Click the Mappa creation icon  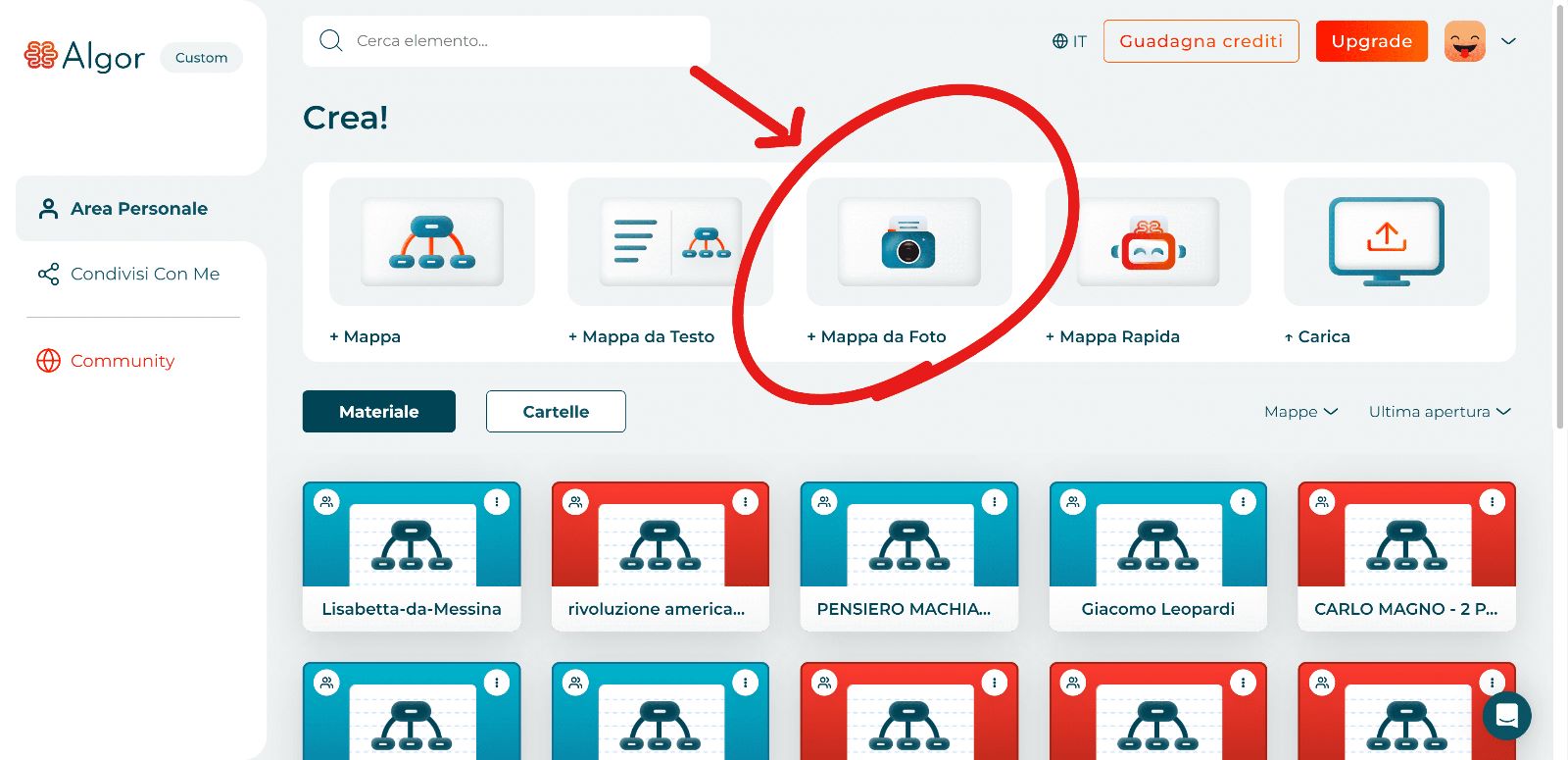[432, 241]
